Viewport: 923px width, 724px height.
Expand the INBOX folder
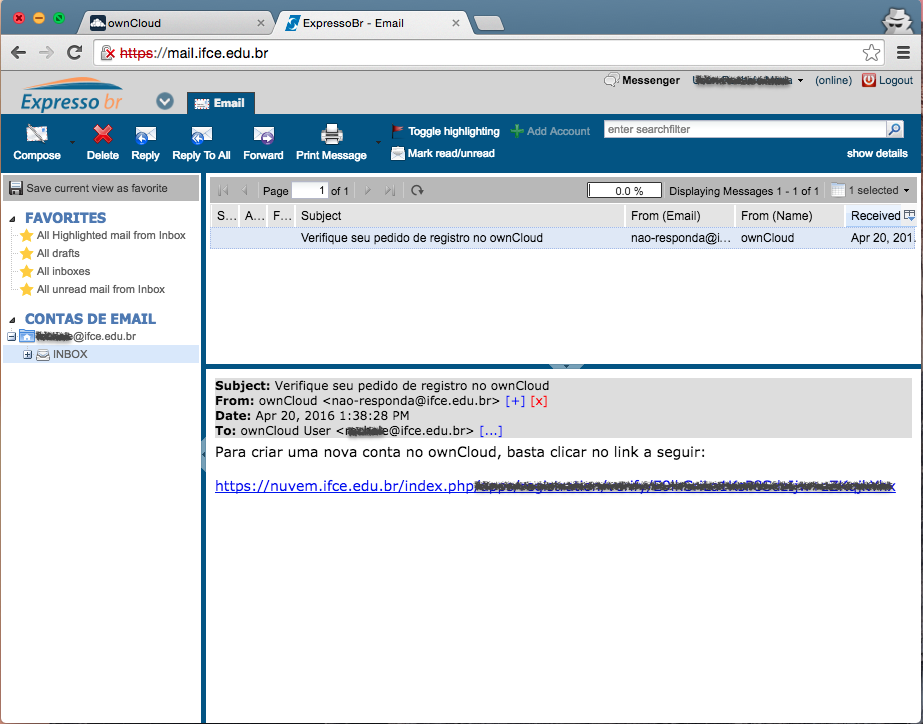coord(28,354)
